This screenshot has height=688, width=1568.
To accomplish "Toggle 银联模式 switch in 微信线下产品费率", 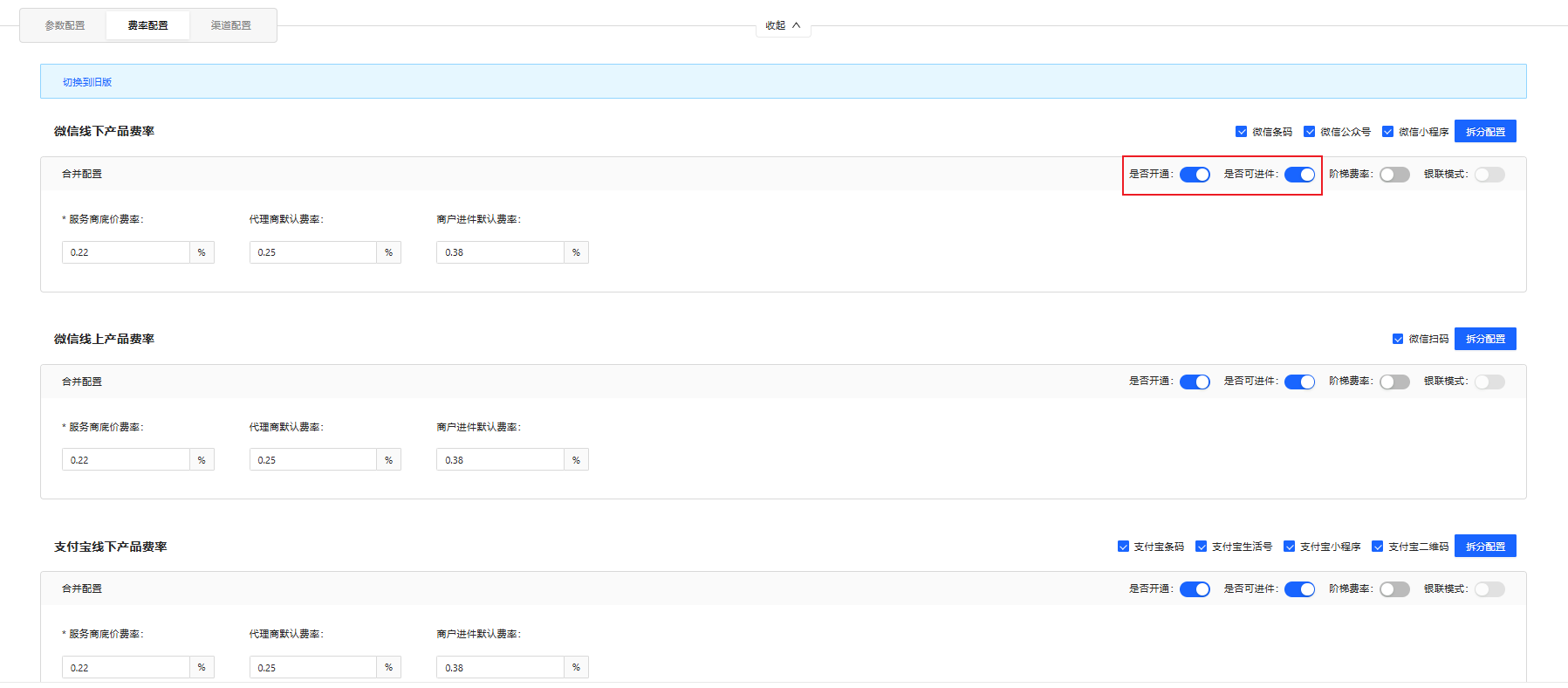I will 1489,175.
